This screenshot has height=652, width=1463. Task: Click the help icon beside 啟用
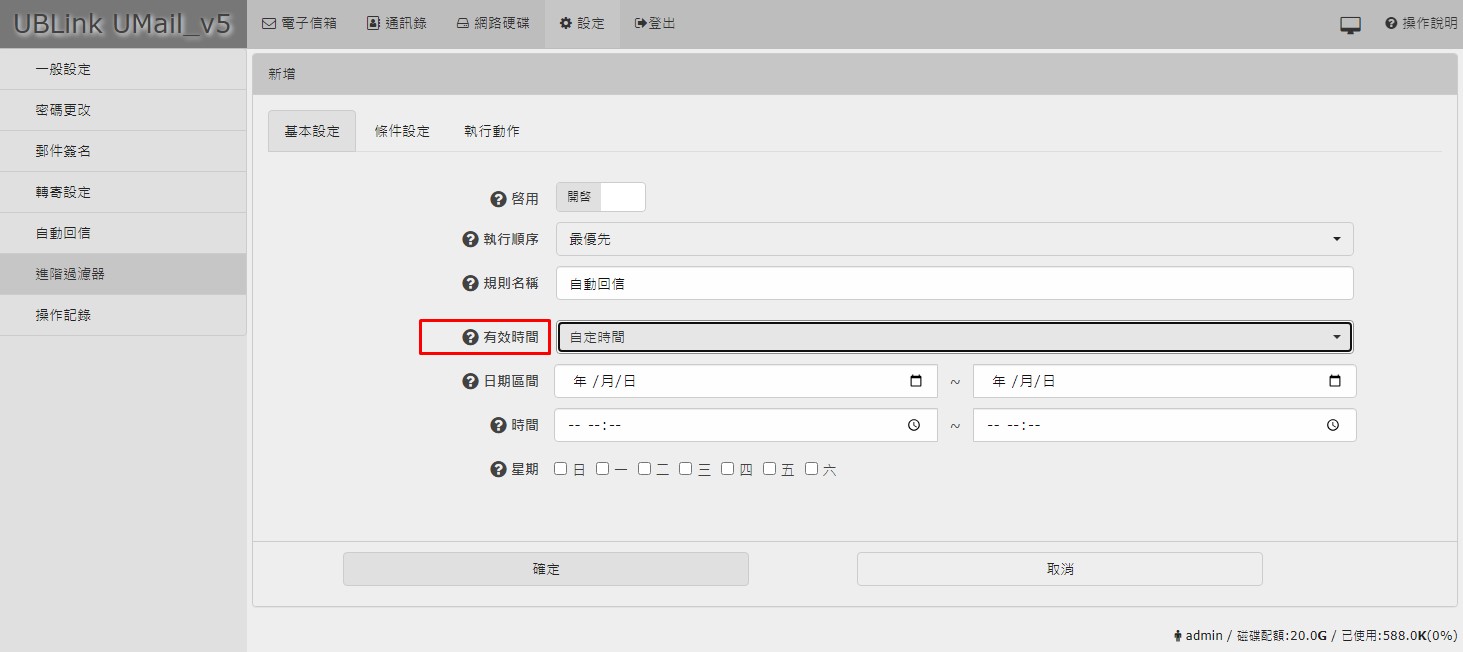tap(498, 199)
